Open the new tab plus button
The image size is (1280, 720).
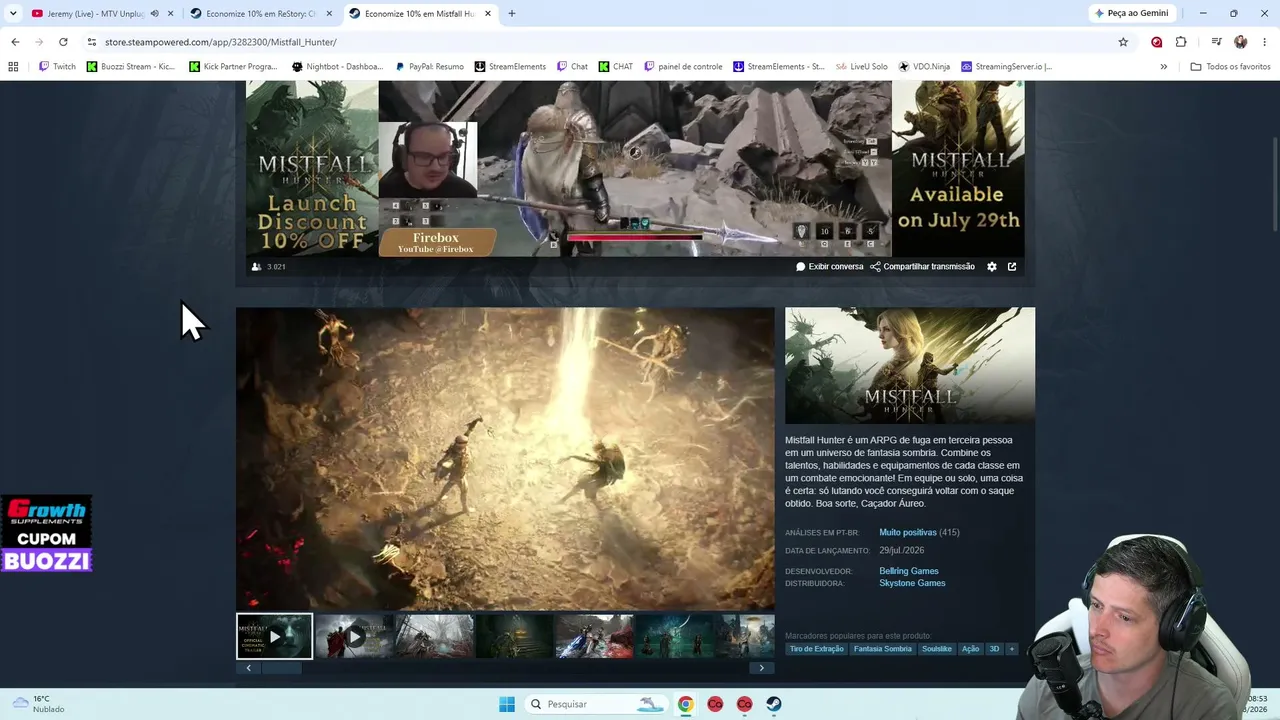511,14
